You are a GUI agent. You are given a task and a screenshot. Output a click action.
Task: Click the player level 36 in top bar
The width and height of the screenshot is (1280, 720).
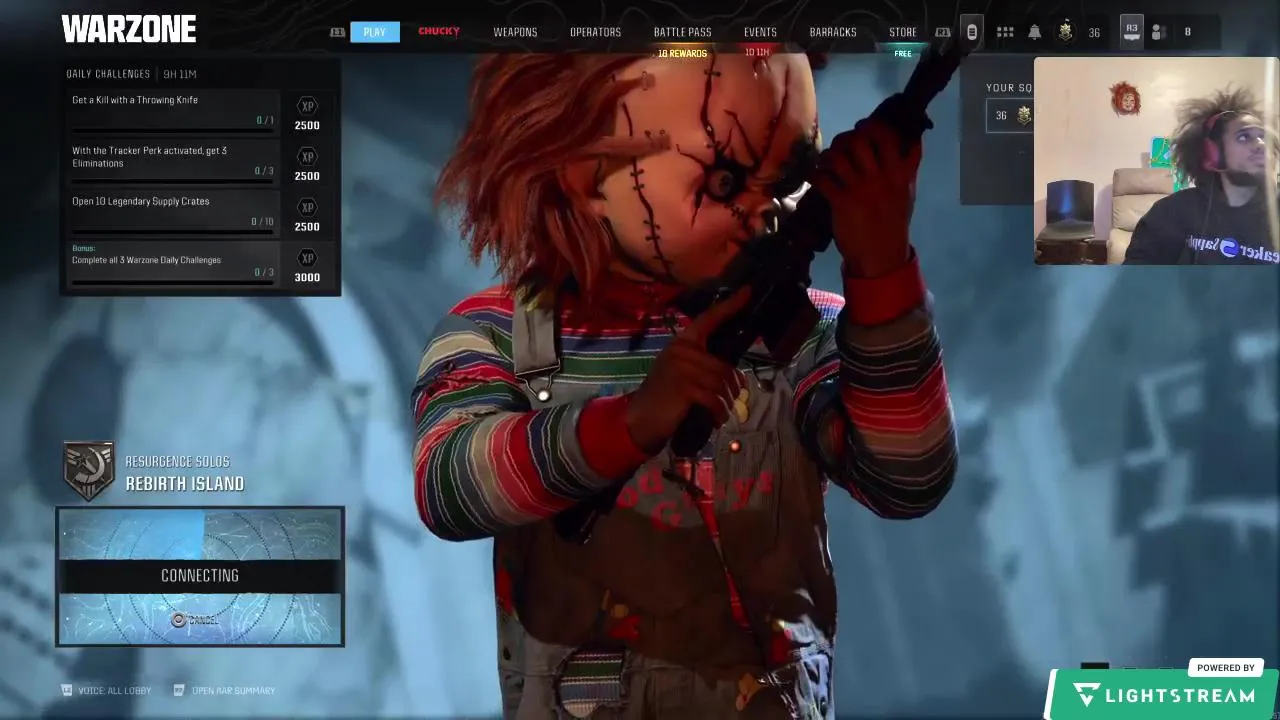(1094, 33)
